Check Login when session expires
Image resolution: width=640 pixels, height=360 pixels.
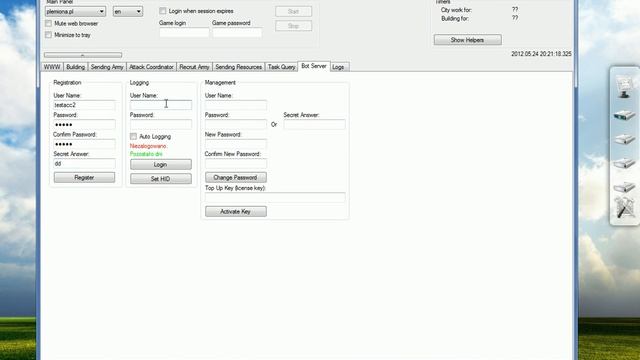point(163,11)
